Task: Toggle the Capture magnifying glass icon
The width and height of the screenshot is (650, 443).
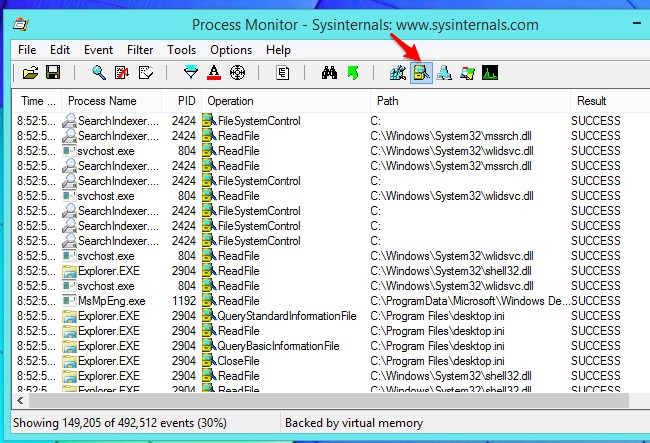Action: coord(99,73)
